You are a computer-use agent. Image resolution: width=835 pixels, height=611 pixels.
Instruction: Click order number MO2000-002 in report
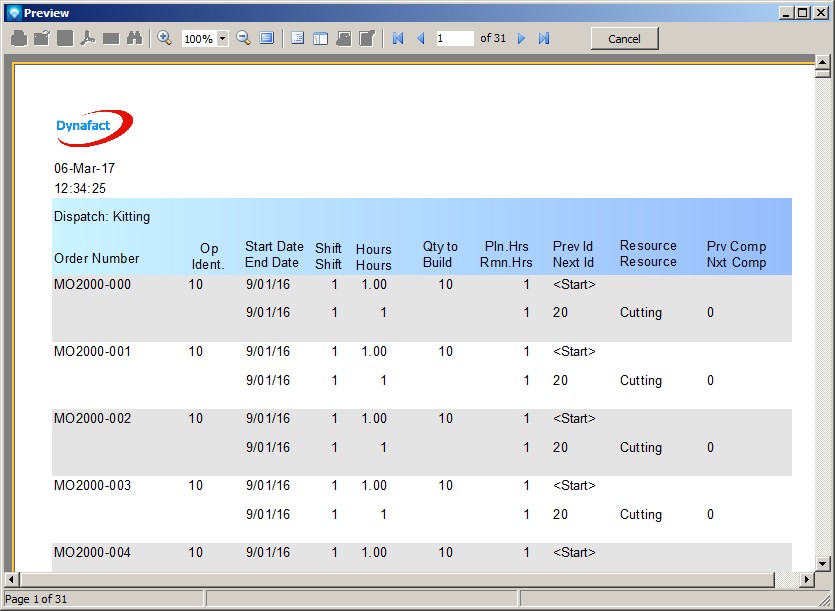click(92, 418)
